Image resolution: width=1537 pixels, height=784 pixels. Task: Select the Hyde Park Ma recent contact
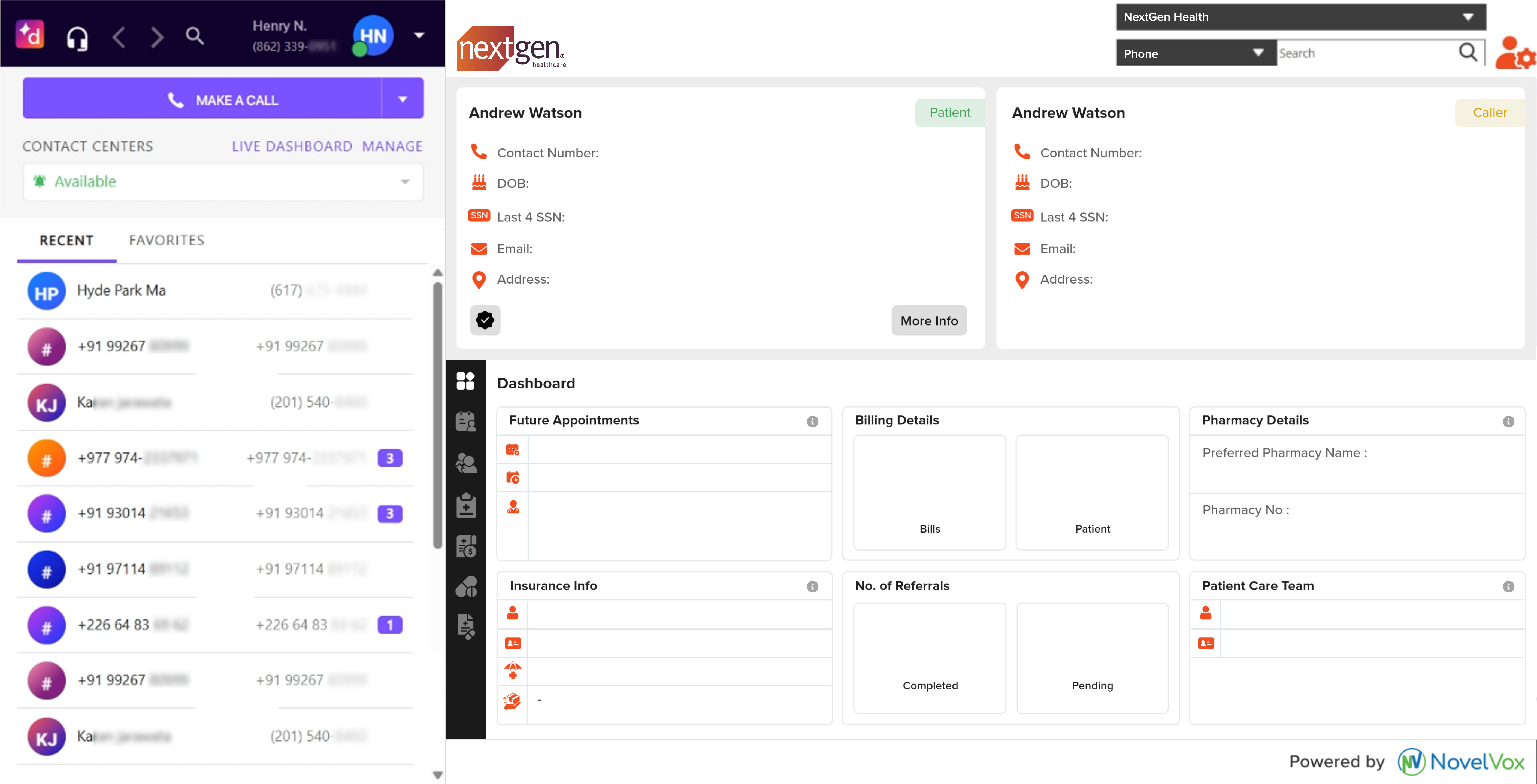[x=215, y=291]
